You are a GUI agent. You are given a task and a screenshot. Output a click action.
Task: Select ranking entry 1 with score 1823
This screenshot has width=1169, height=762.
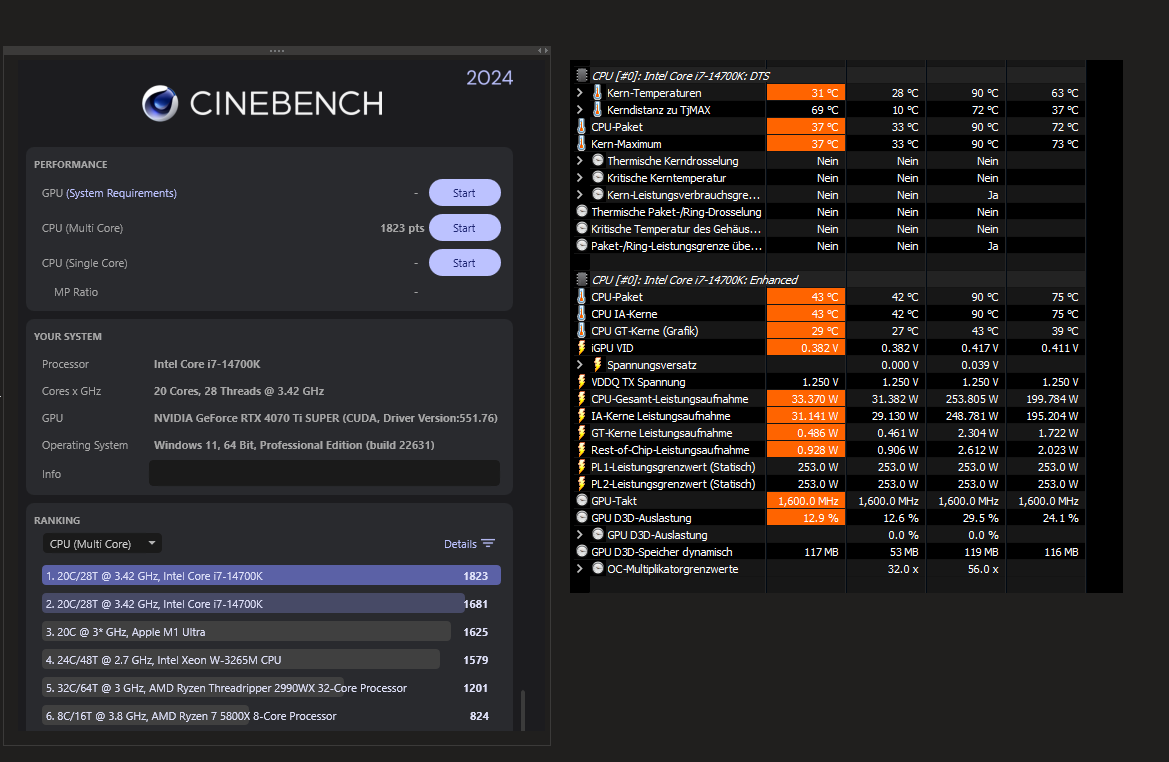pos(271,576)
